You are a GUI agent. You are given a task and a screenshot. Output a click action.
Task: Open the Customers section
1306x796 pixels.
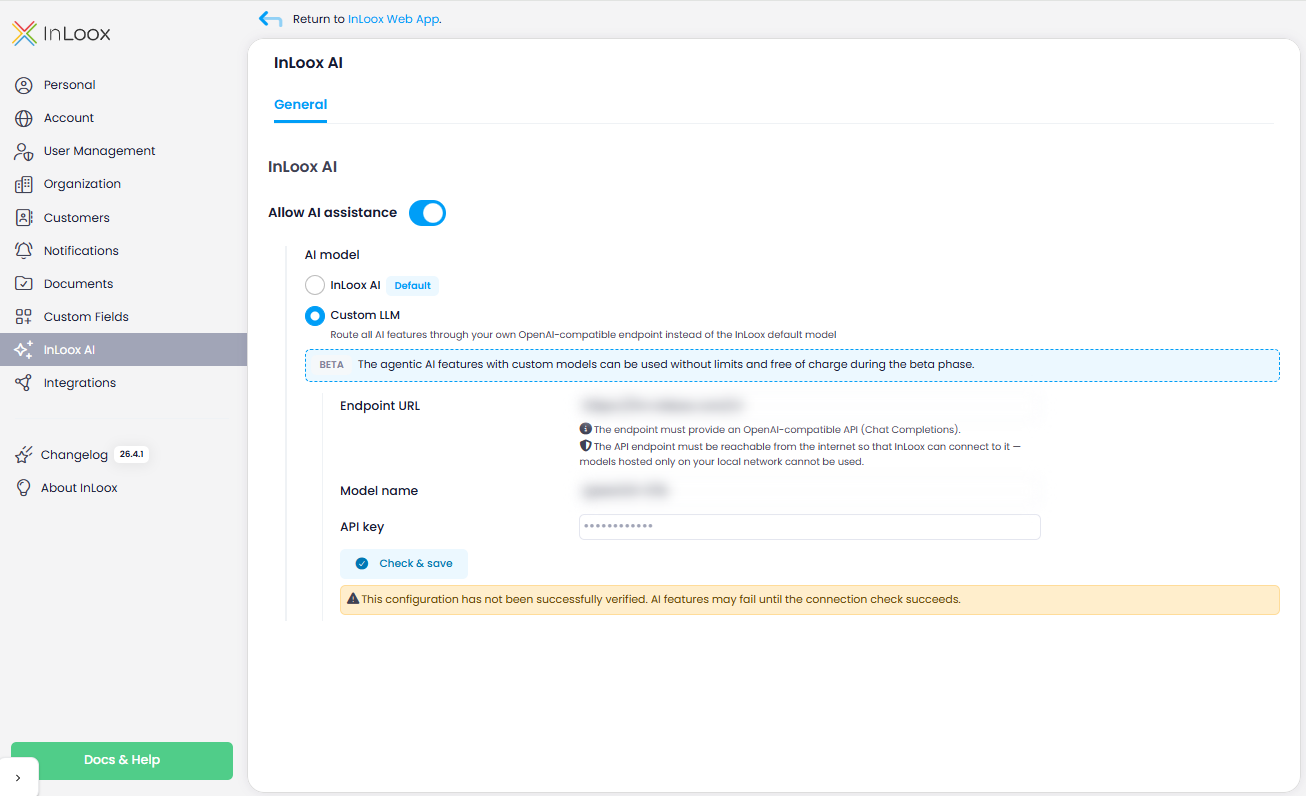tap(123, 217)
